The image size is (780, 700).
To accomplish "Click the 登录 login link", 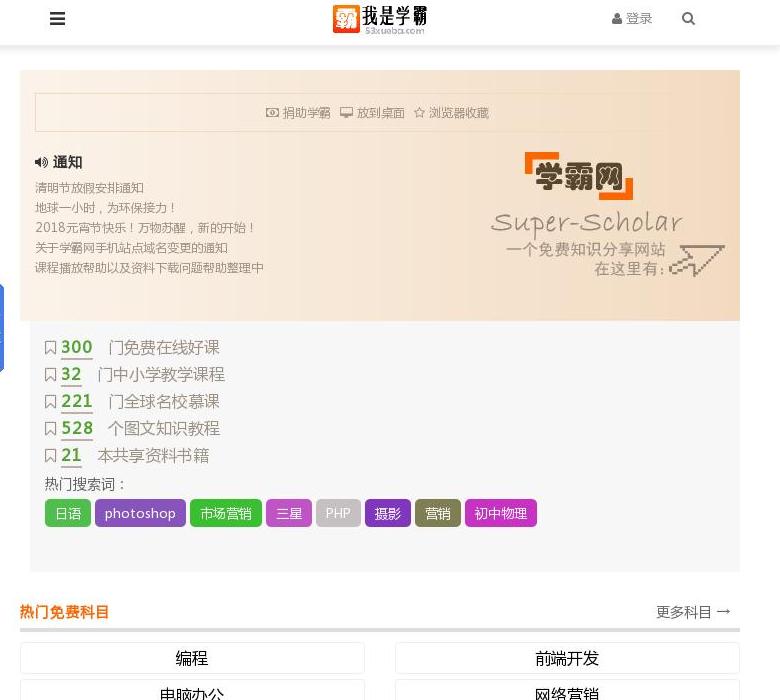I will pos(632,18).
